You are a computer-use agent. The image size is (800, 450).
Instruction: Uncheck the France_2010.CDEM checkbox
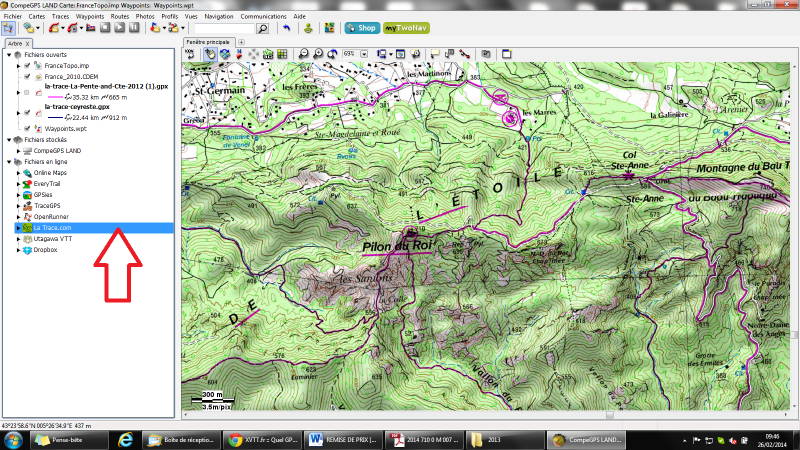(27, 77)
